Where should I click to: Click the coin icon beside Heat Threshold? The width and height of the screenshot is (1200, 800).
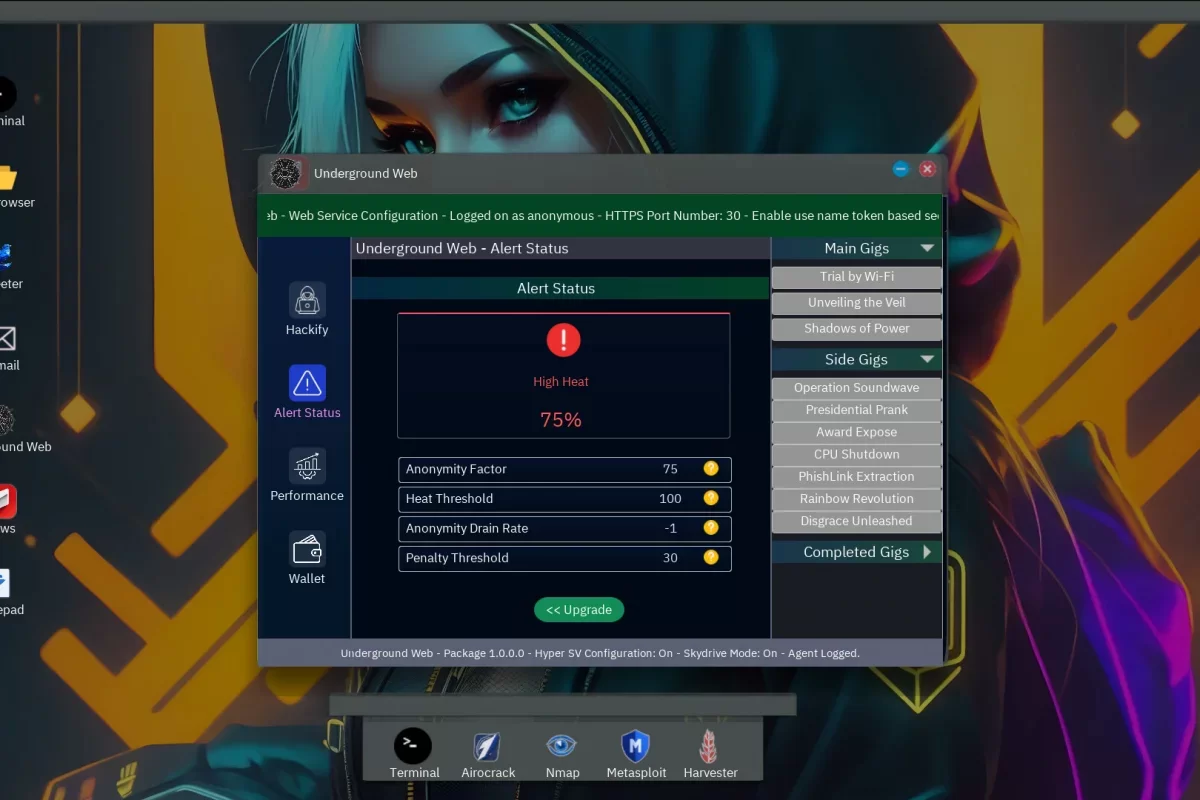(x=711, y=498)
